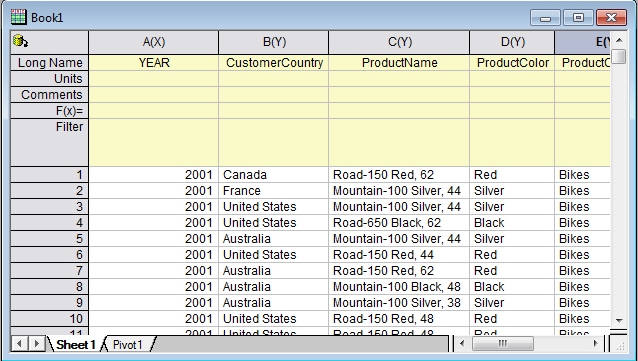Click the Comments cell under column B
This screenshot has width=638, height=361.
273,94
